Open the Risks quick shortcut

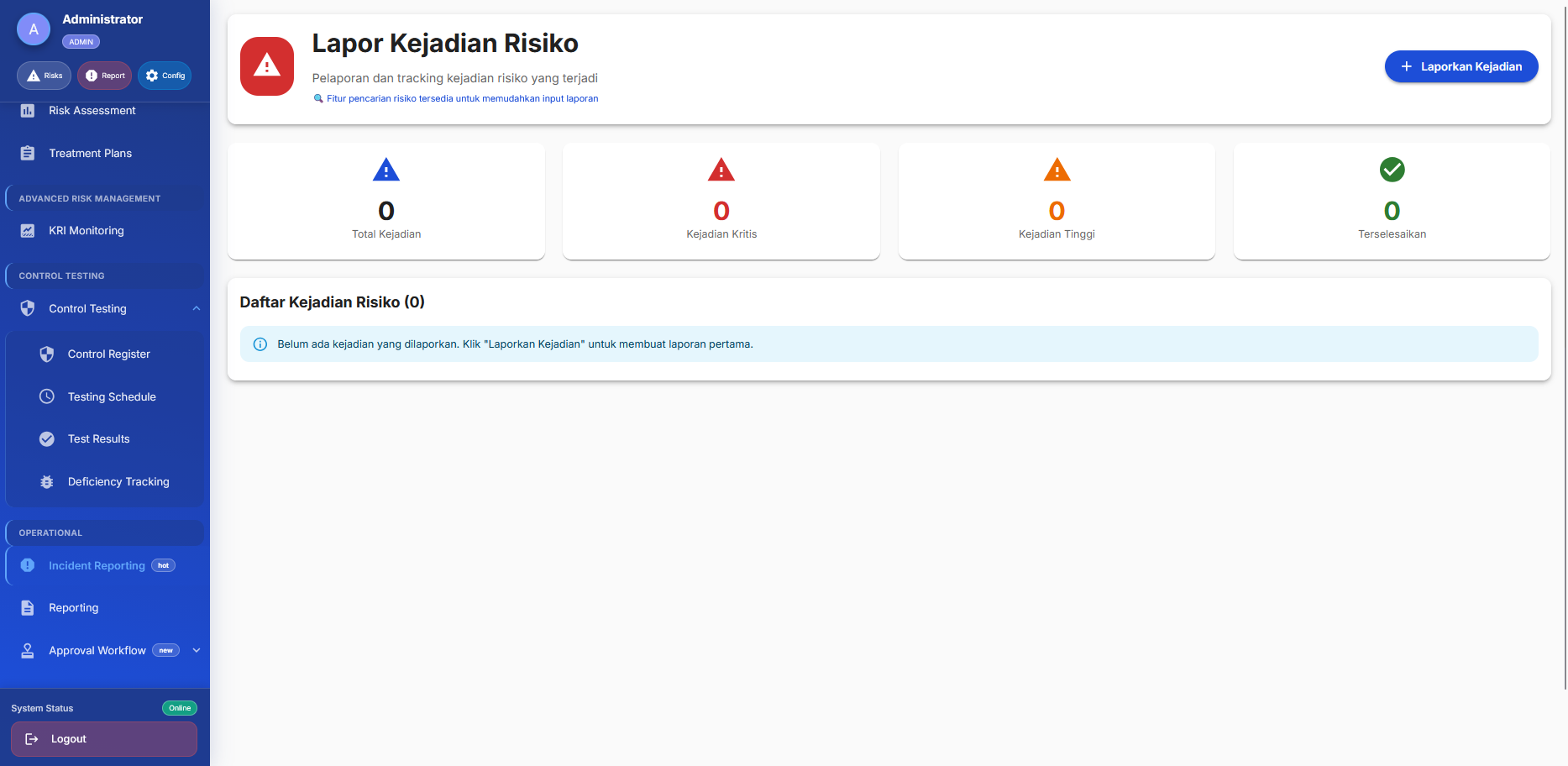[x=45, y=76]
